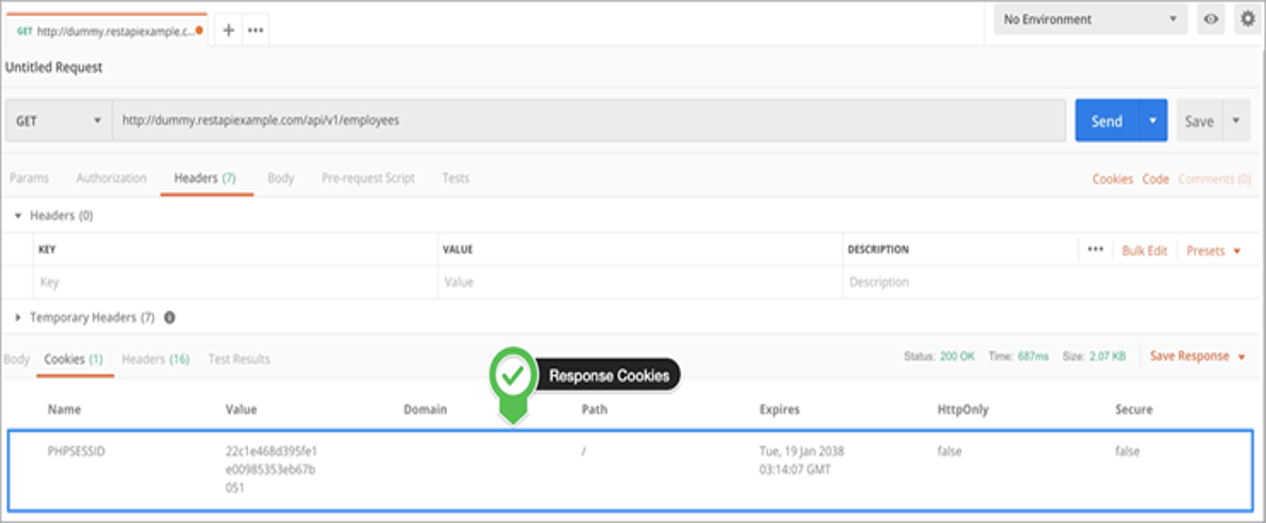This screenshot has width=1266, height=523.
Task: Switch to the Authorization tab
Action: click(x=111, y=178)
